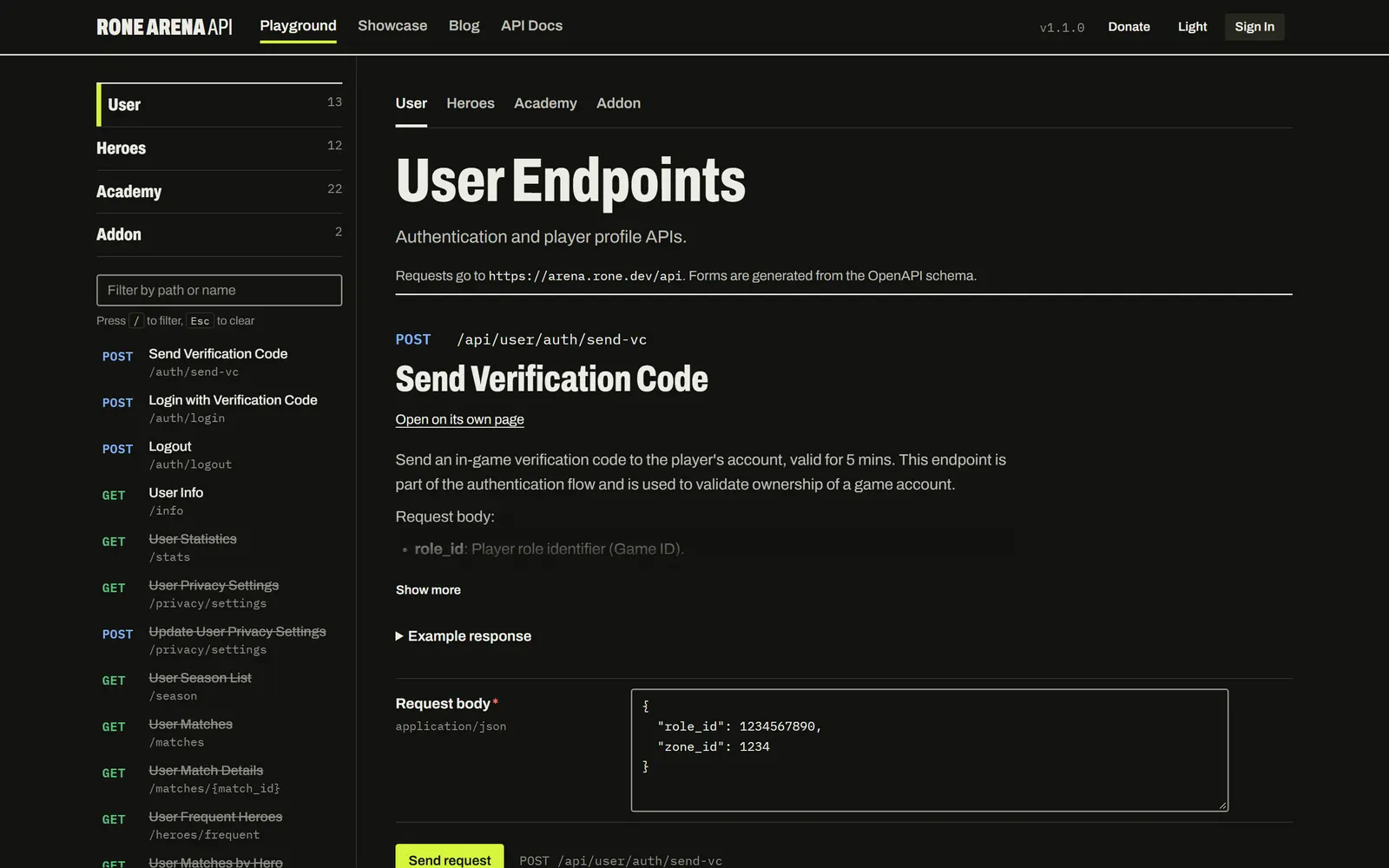Select Addon category in sidebar

pos(220,234)
